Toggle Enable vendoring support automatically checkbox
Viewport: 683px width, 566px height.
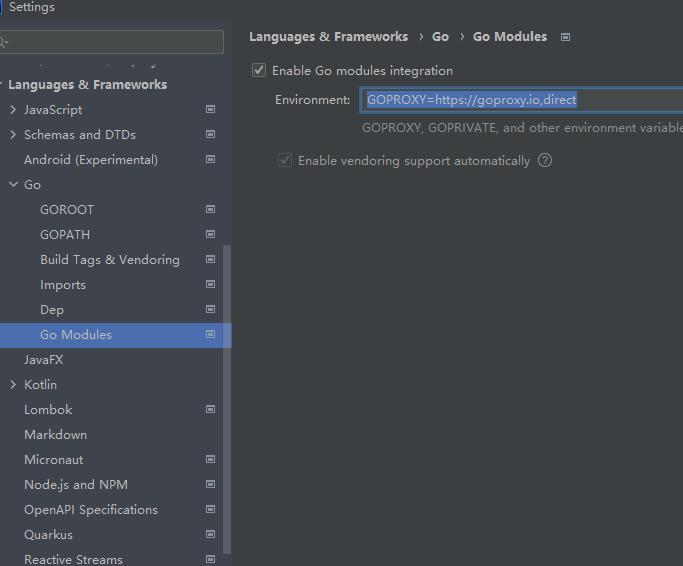(x=285, y=160)
